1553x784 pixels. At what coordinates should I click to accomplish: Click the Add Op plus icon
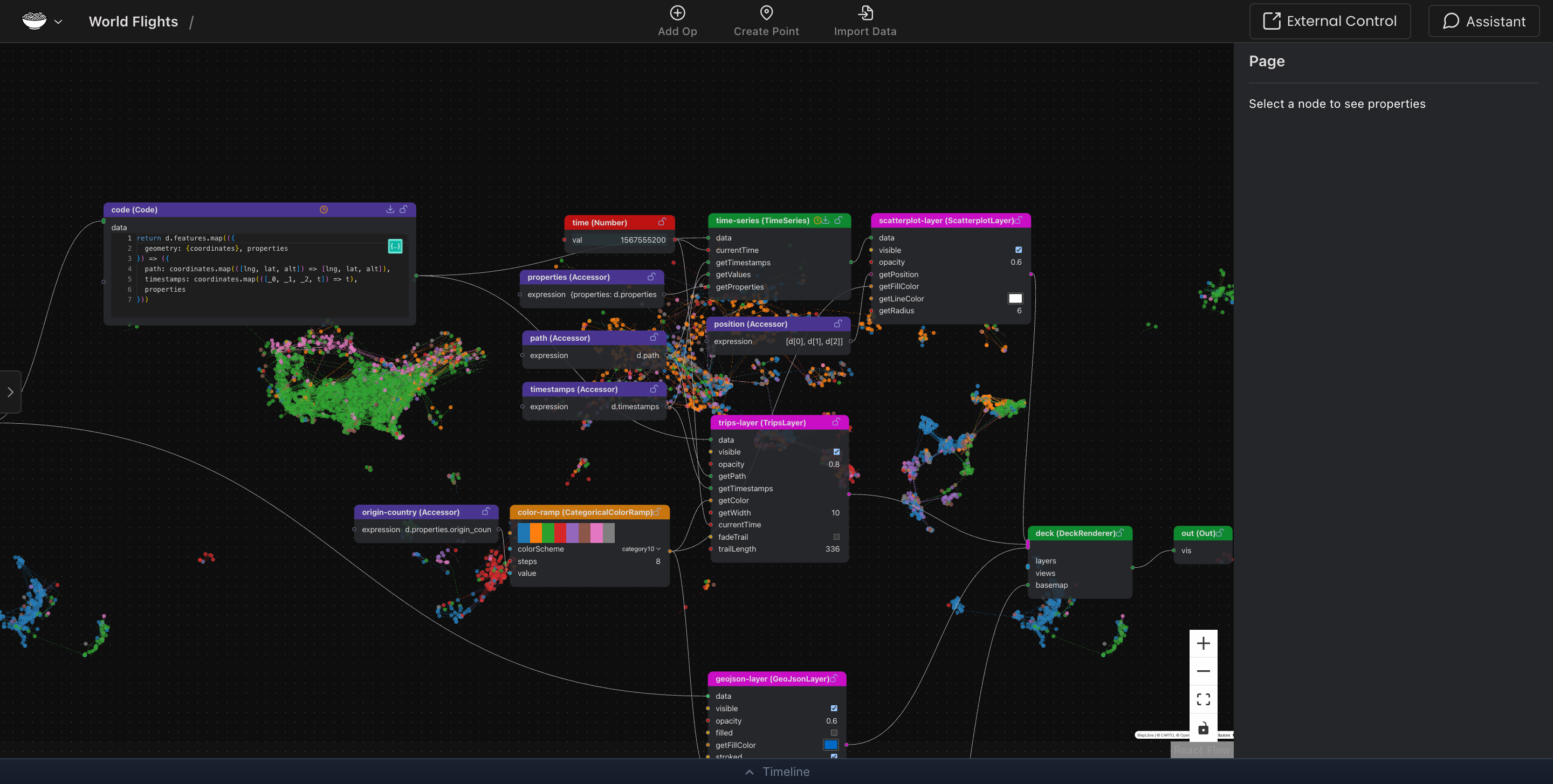click(677, 12)
